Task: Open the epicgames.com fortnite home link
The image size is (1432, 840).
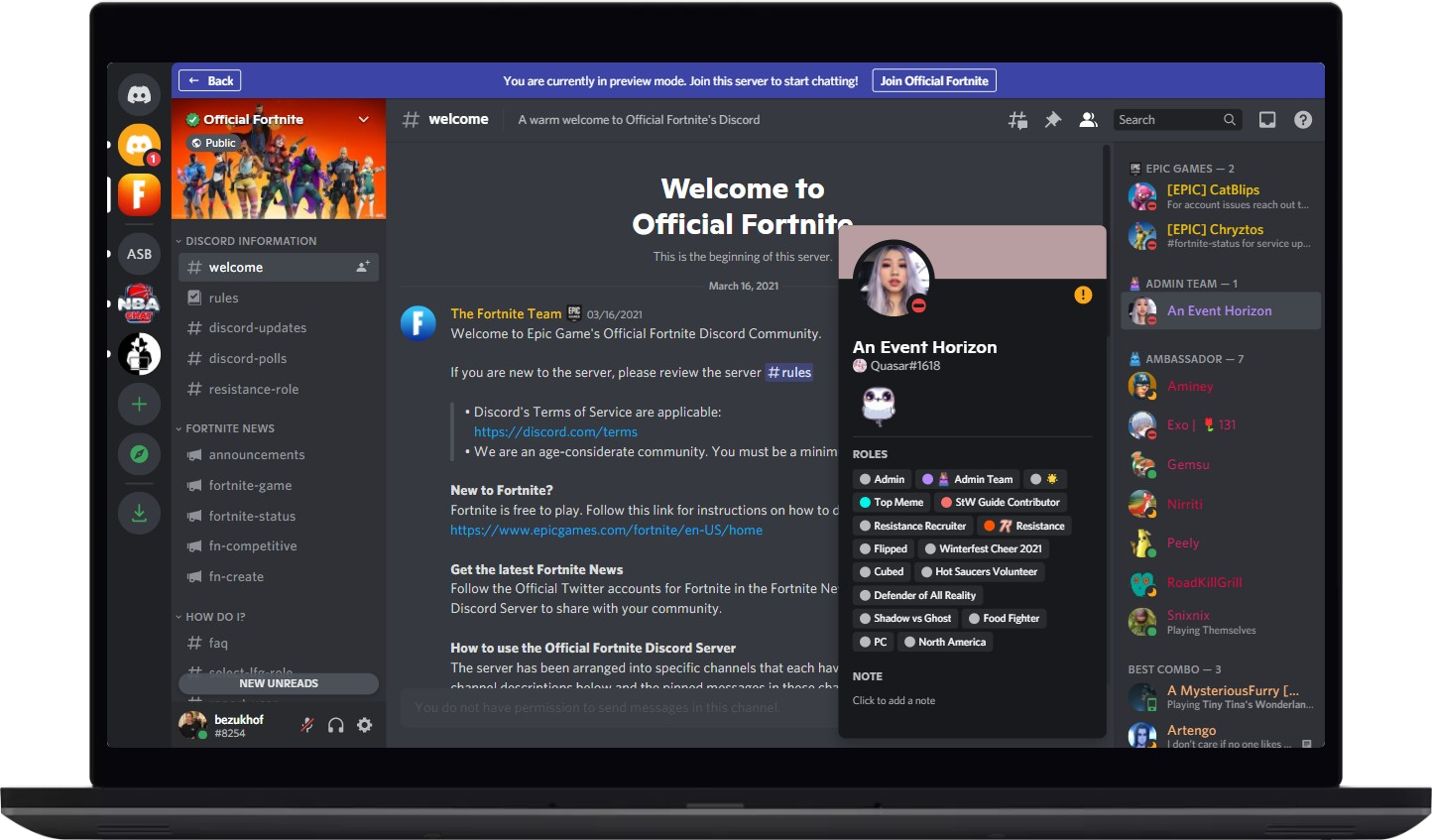Action: 607,531
